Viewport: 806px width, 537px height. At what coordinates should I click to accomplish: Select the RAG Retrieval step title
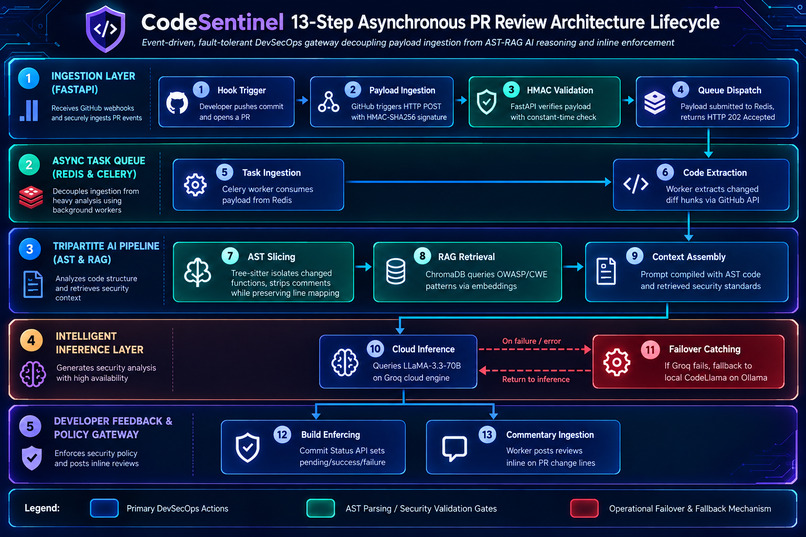(466, 256)
